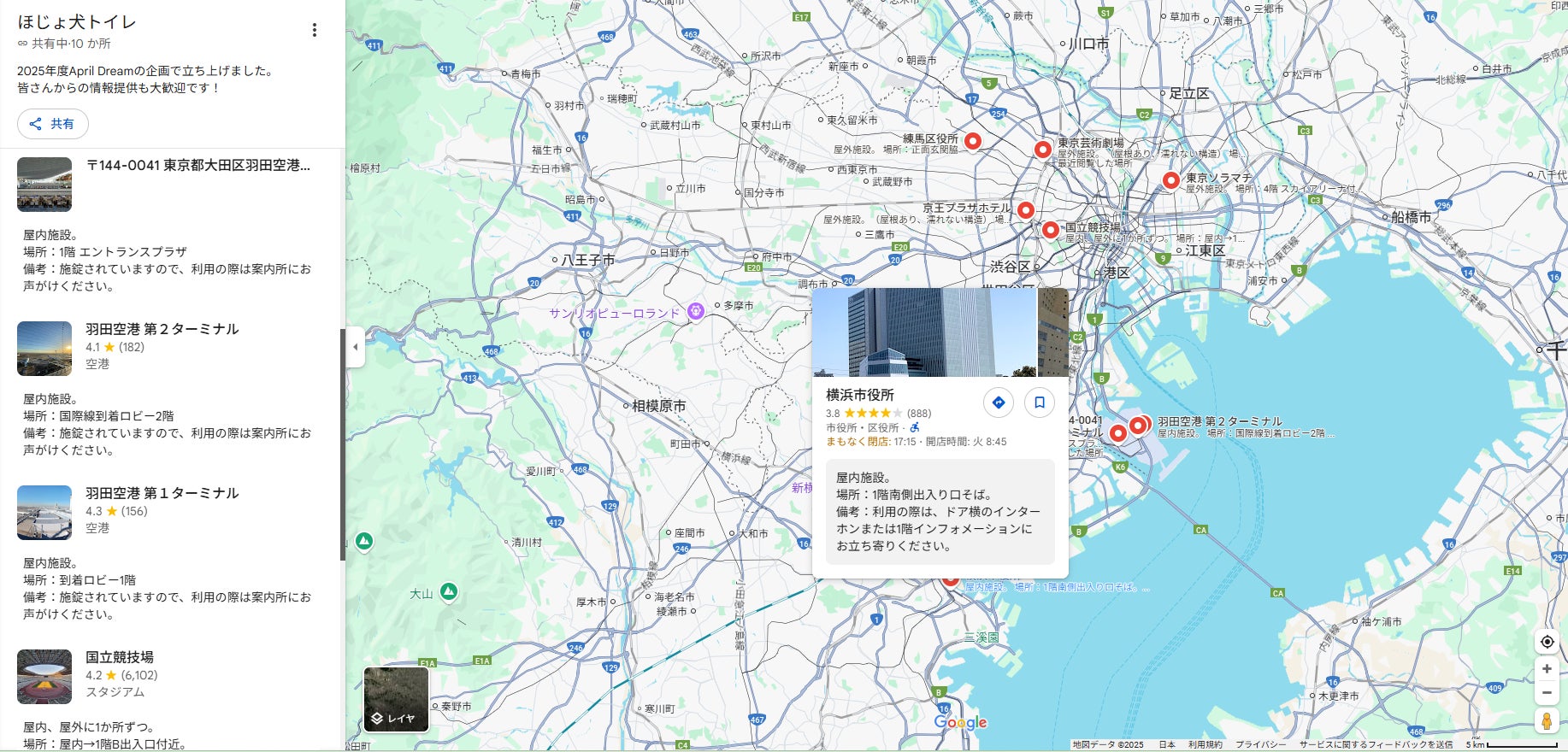Image resolution: width=1568 pixels, height=752 pixels.
Task: Click the side panel vertical scrollbar
Action: 343,444
